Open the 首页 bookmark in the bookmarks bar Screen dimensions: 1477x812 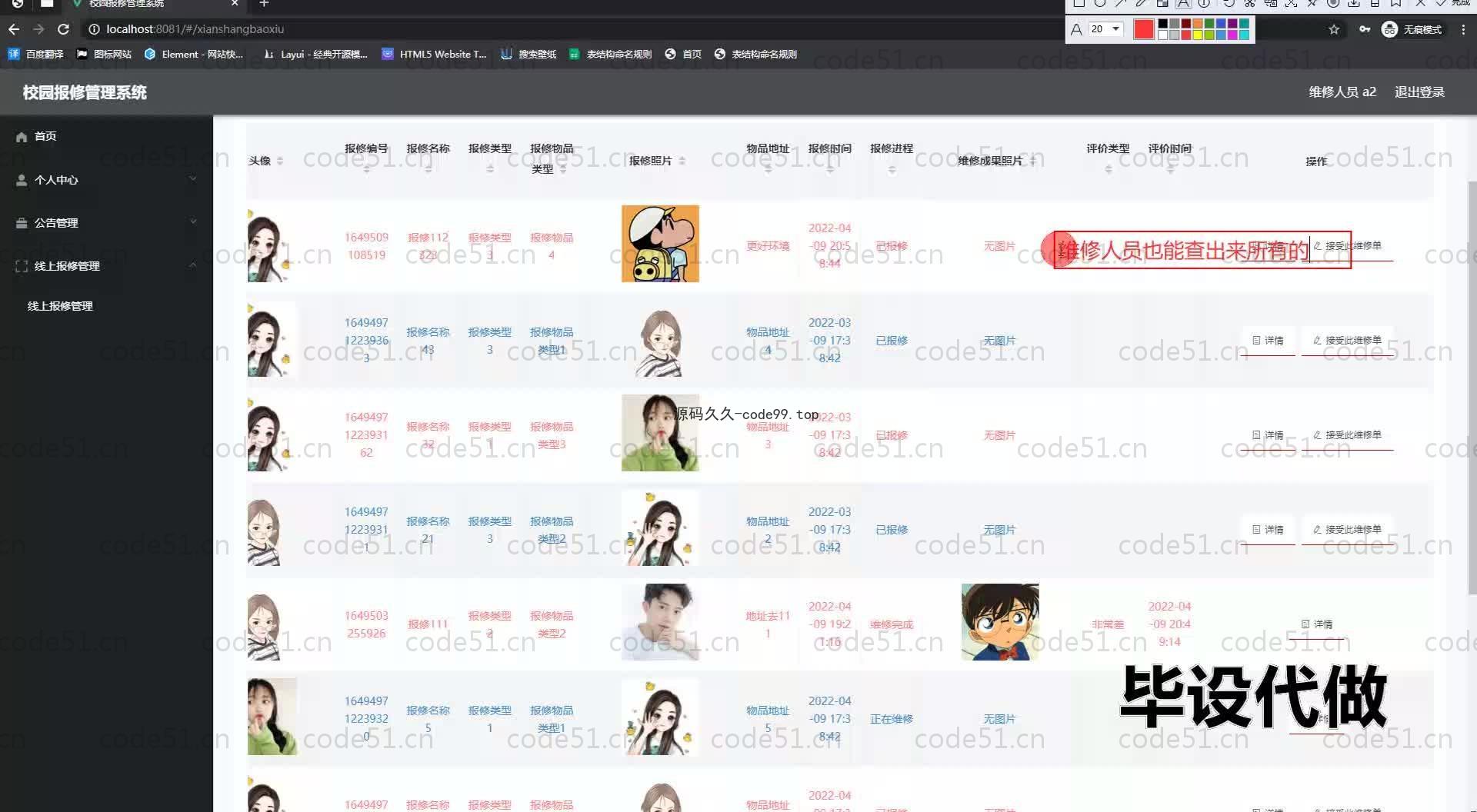coord(684,54)
